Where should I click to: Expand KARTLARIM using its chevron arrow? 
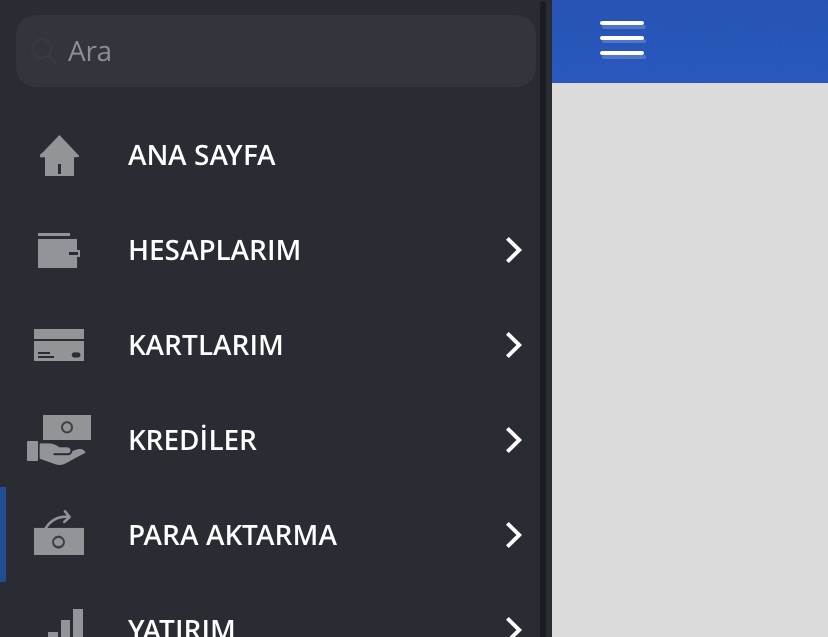513,345
